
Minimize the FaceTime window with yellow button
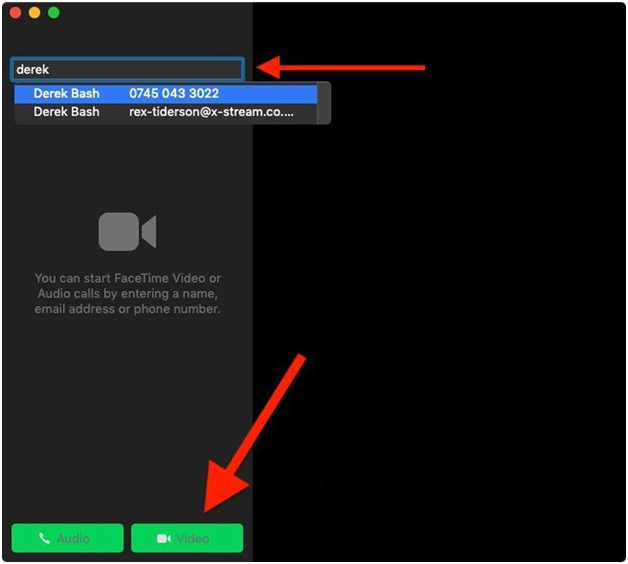point(34,13)
